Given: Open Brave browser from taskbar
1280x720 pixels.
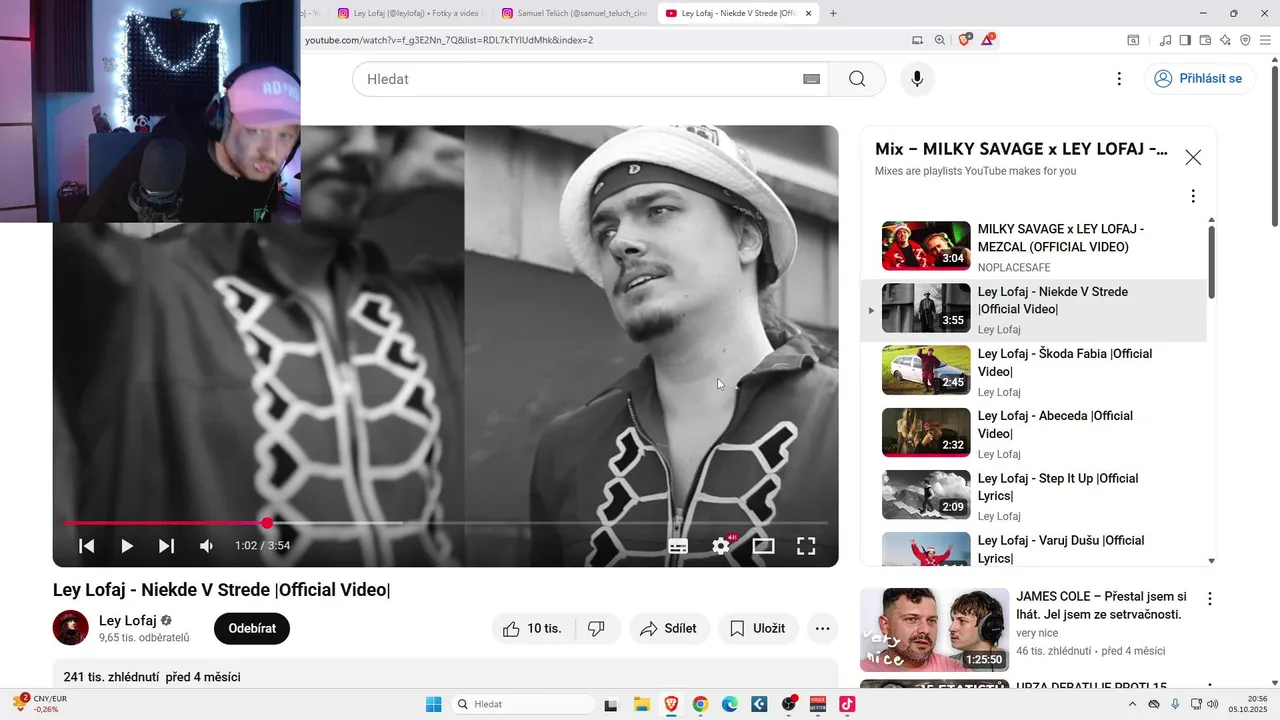Looking at the screenshot, I should click(671, 704).
